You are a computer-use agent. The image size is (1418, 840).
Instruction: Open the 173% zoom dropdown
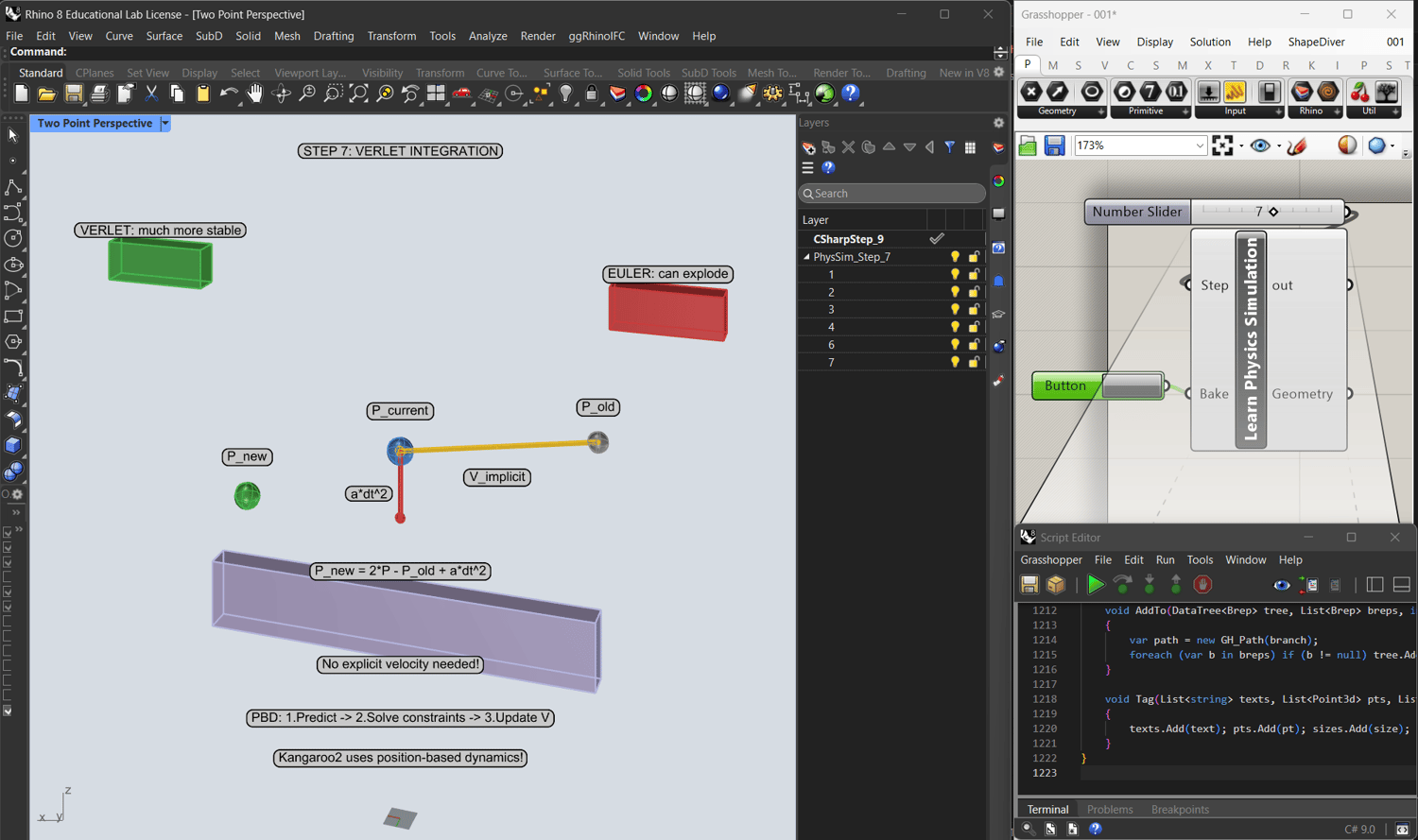point(1200,146)
